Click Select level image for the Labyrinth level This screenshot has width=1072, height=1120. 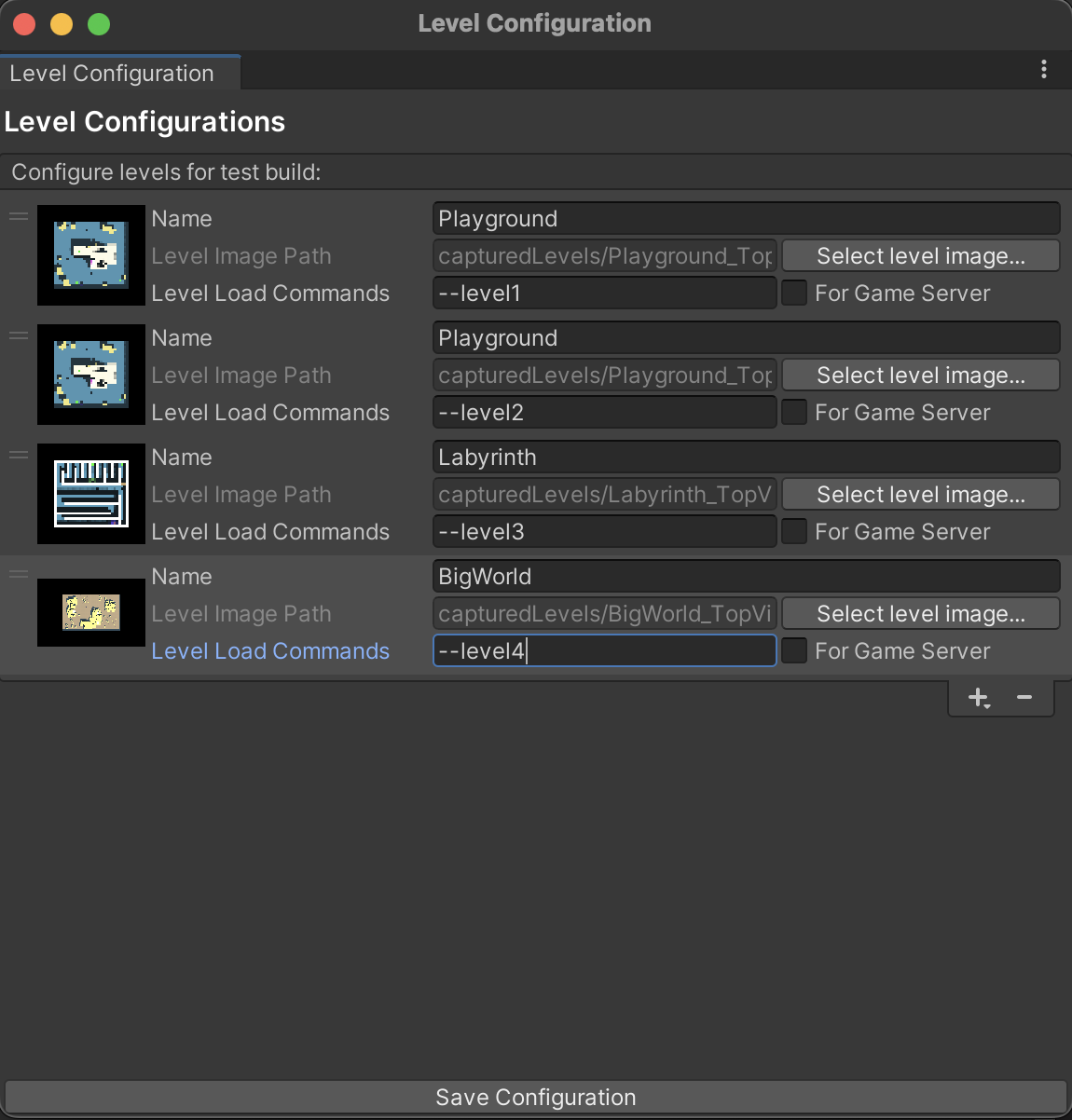tap(920, 495)
